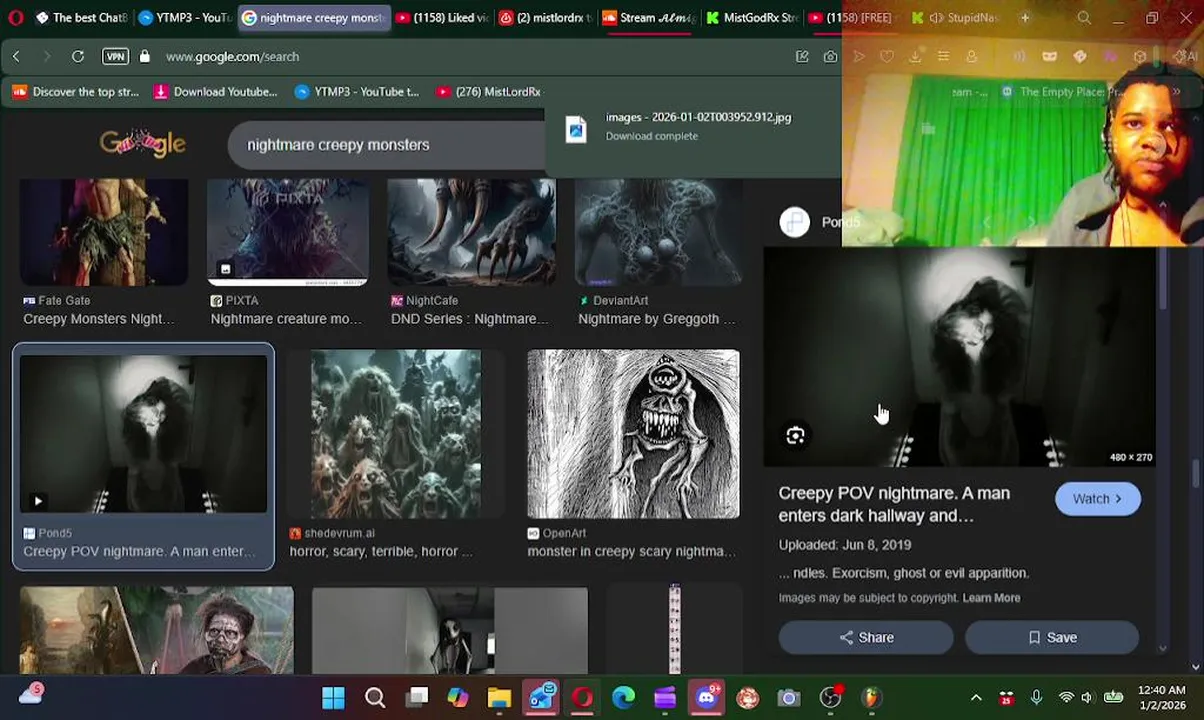Image resolution: width=1204 pixels, height=720 pixels.
Task: Toggle the VPN badge in the address bar
Action: coord(115,57)
